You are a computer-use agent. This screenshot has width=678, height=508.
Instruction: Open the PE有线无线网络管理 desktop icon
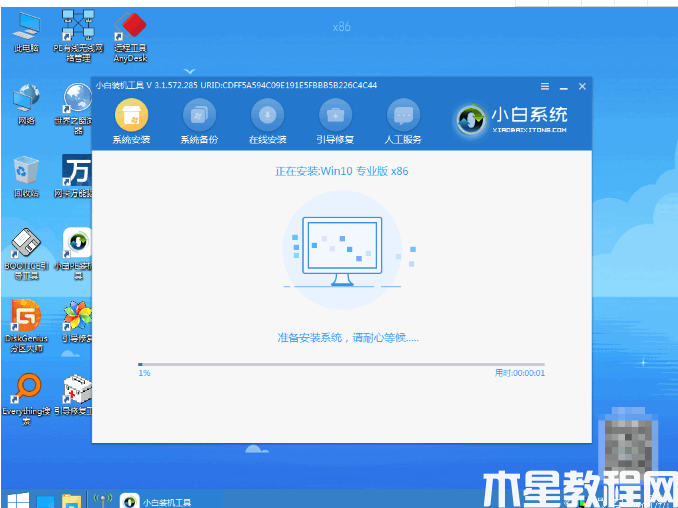tap(78, 37)
